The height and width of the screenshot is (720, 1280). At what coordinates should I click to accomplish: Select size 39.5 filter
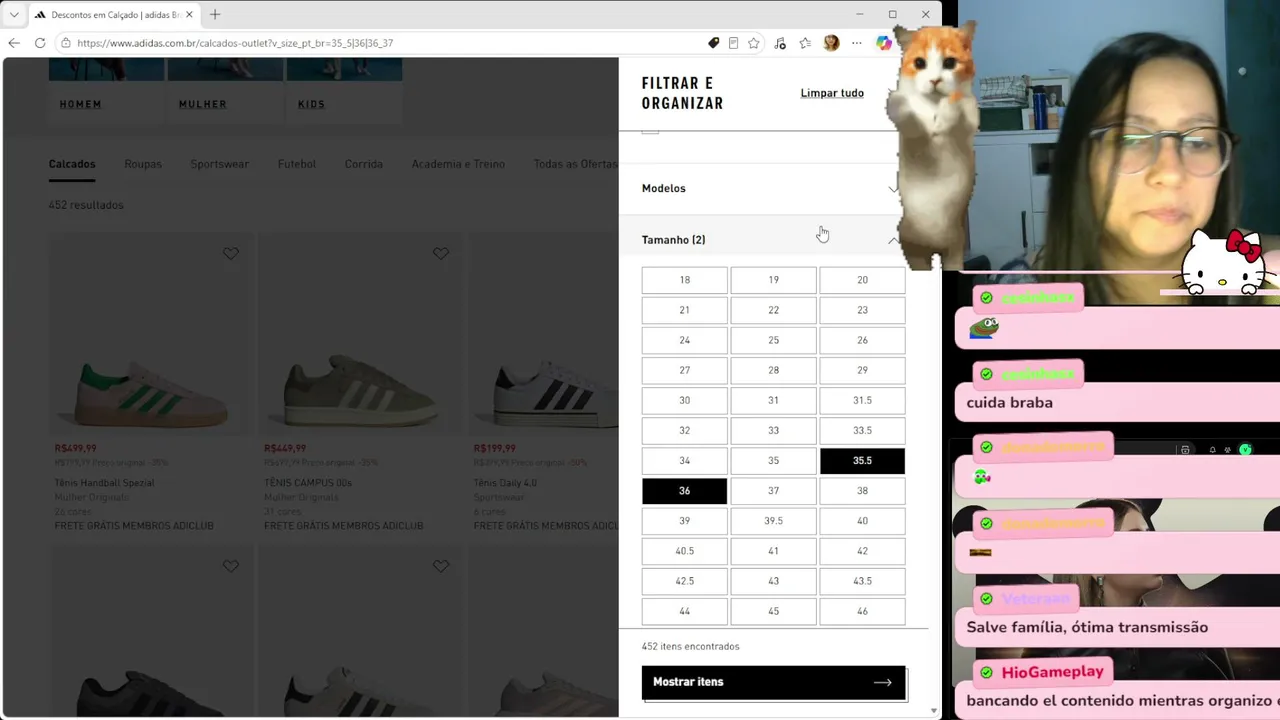click(773, 521)
